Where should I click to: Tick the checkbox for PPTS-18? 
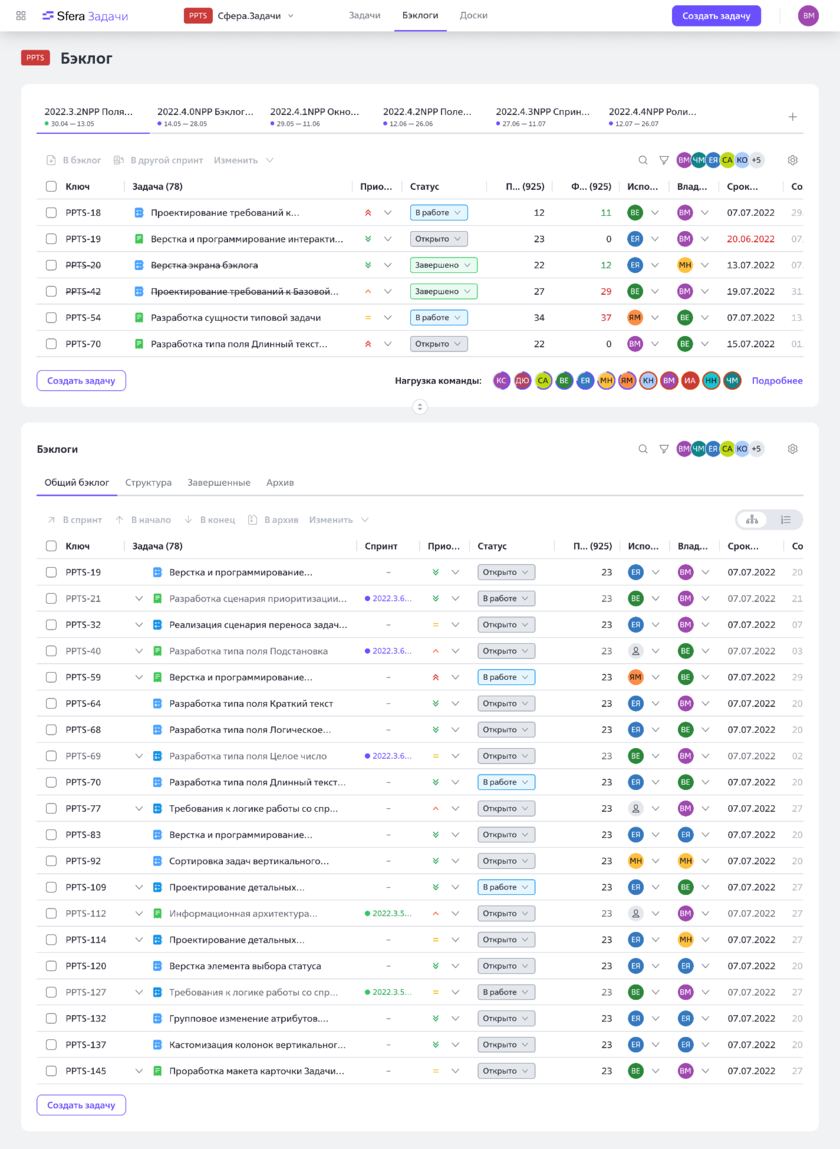coord(51,213)
